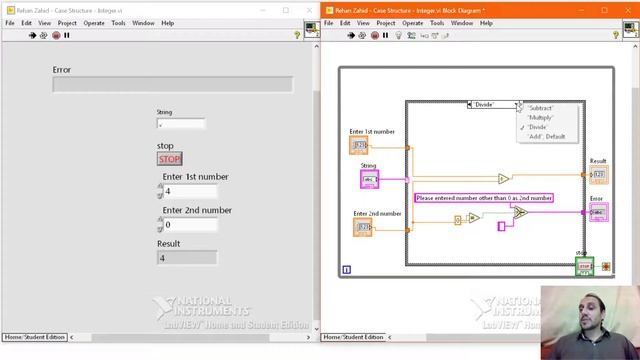Toggle highlight execution light bulb
The image size is (640, 360).
[399, 36]
